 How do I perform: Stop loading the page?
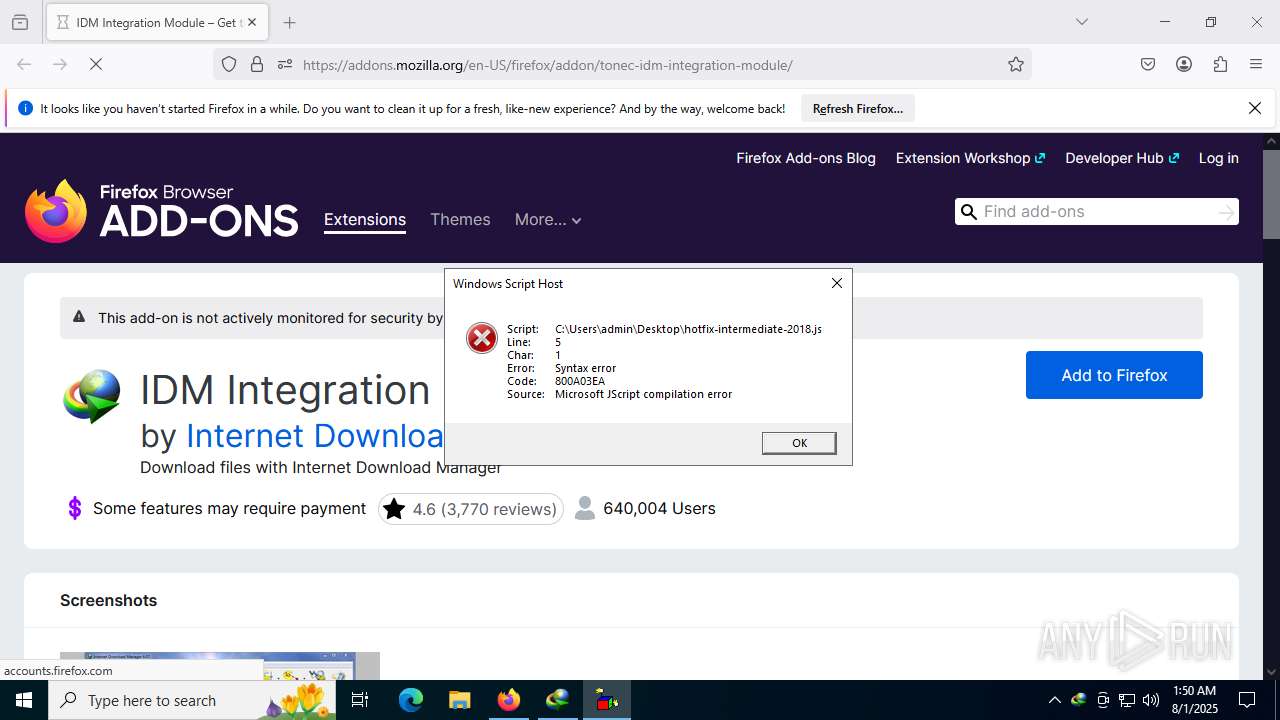pyautogui.click(x=96, y=64)
